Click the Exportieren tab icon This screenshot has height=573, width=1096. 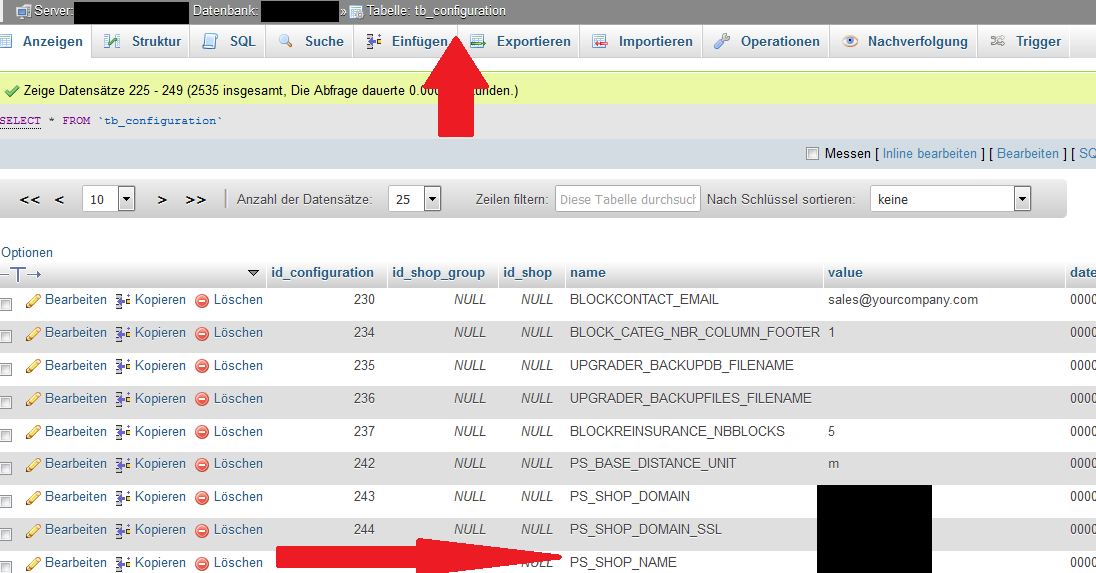click(477, 41)
